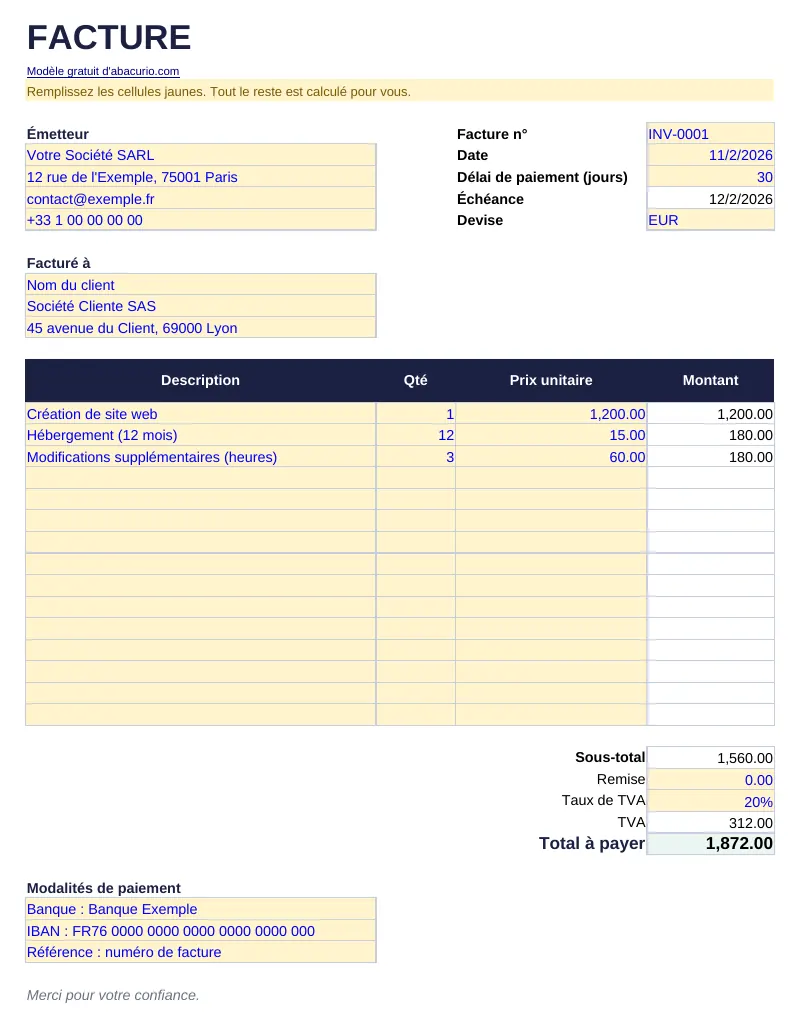Select quantity 1 for Création de site web

tap(415, 413)
